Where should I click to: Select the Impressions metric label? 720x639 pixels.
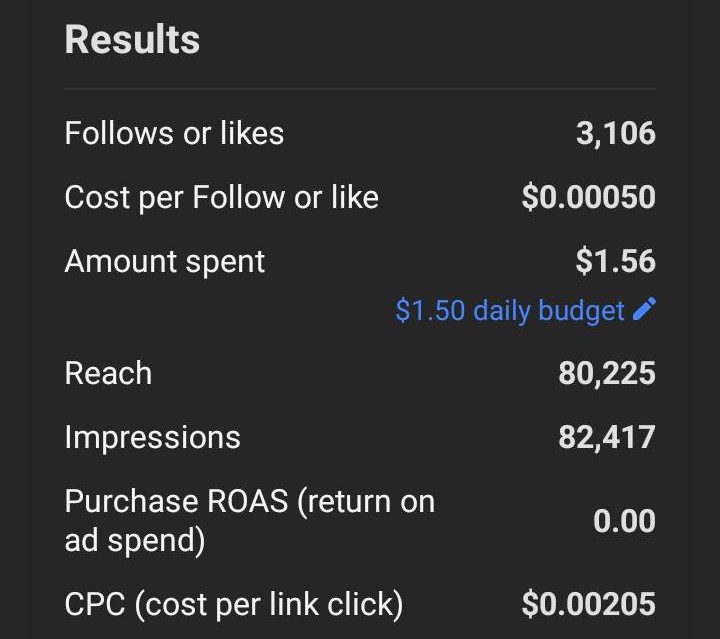[x=152, y=438]
